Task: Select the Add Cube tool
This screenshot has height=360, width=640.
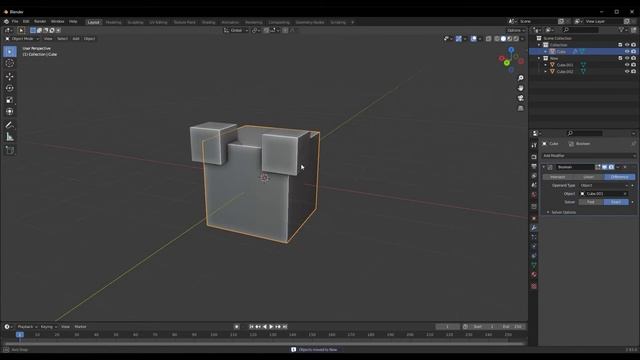Action: click(10, 150)
